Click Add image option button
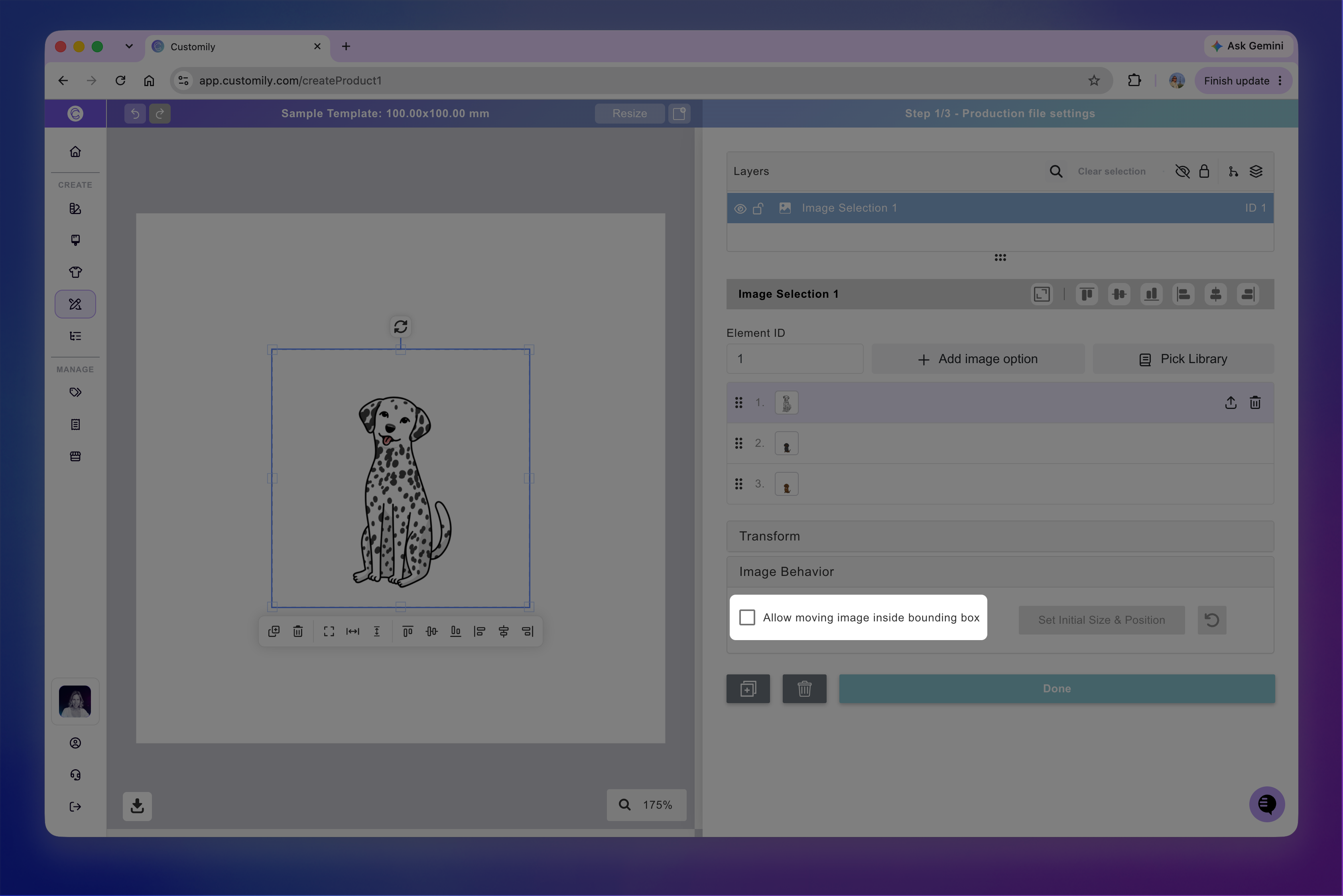This screenshot has height=896, width=1343. [x=978, y=359]
